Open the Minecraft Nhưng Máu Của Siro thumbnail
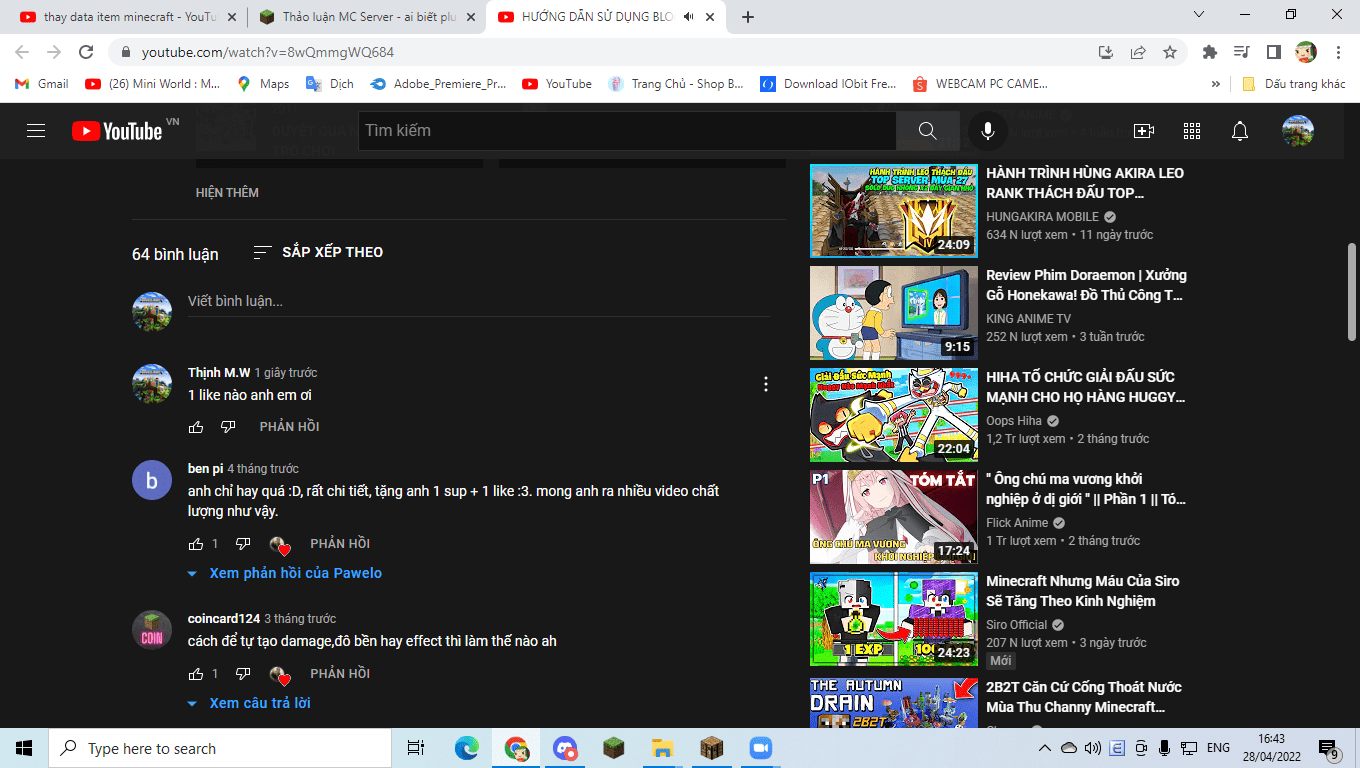 click(893, 619)
